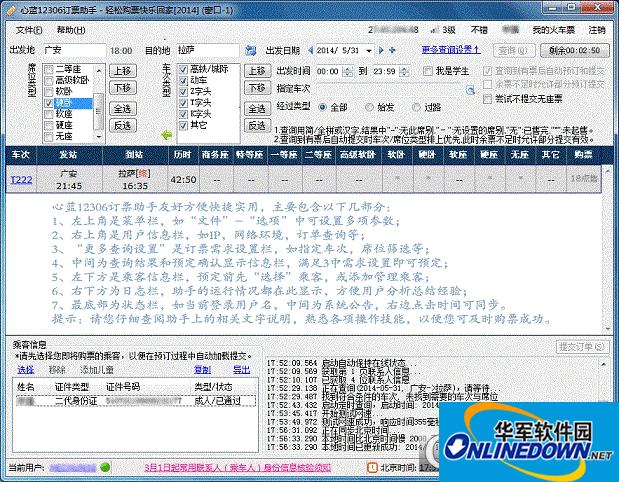This screenshot has width=619, height=482.
Task: Click the plus icon beside departure date
Action: pos(392,50)
